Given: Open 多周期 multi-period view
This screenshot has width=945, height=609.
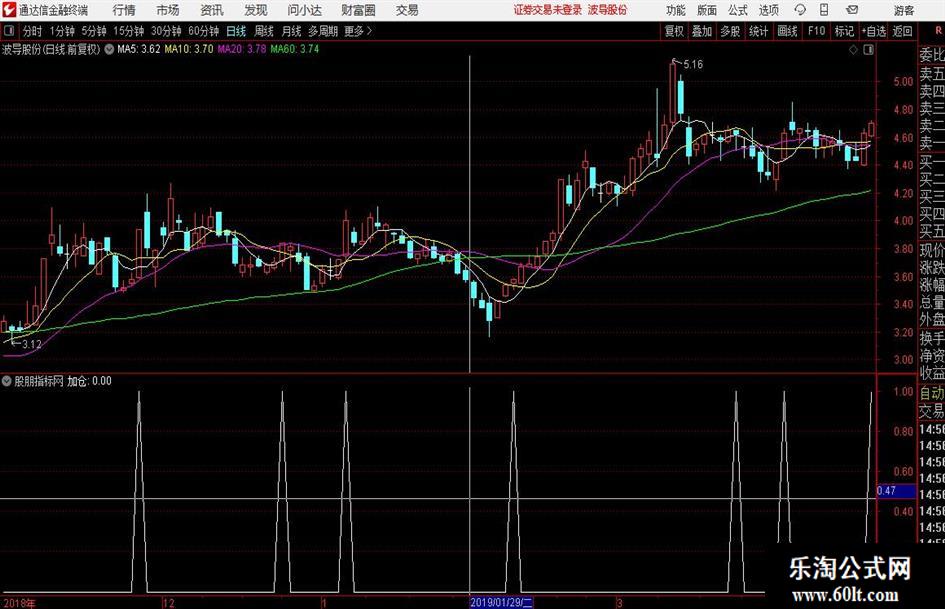Looking at the screenshot, I should click(x=323, y=31).
